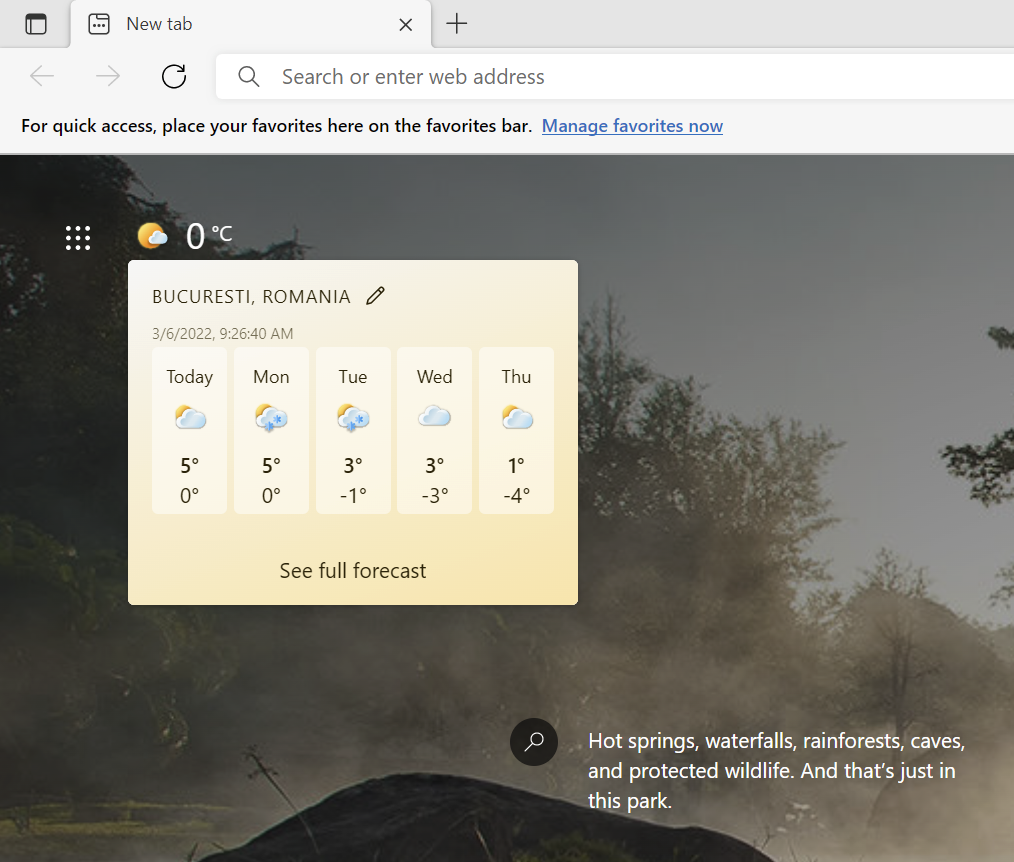The image size is (1014, 862).
Task: Click the address bar magnifier icon
Action: (249, 76)
